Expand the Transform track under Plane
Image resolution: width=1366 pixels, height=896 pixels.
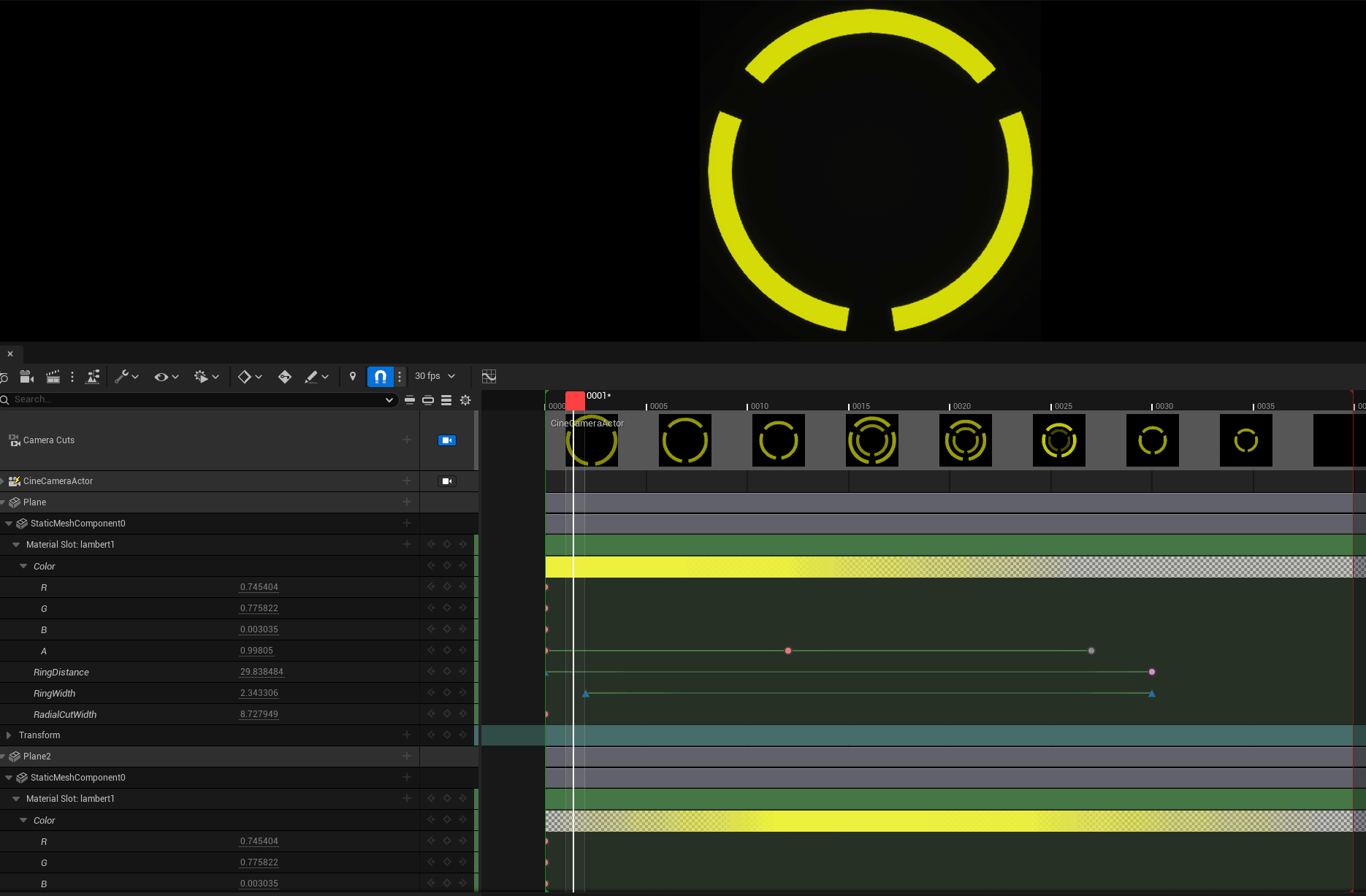pyautogui.click(x=9, y=735)
